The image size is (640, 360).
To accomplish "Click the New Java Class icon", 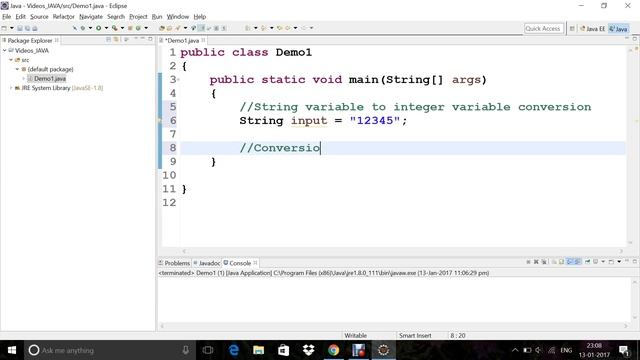I will tap(138, 28).
